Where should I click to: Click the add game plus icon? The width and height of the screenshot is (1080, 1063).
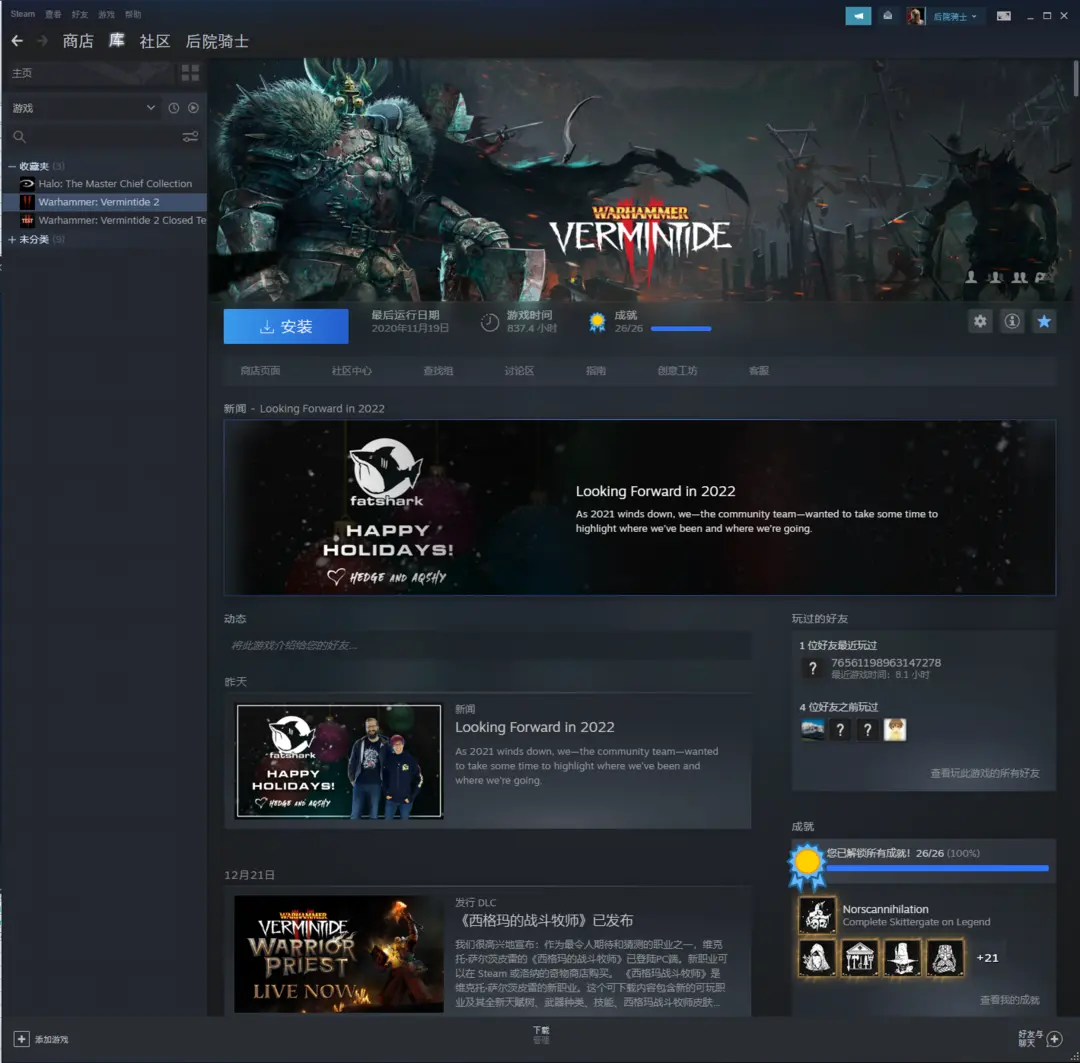pos(21,1039)
